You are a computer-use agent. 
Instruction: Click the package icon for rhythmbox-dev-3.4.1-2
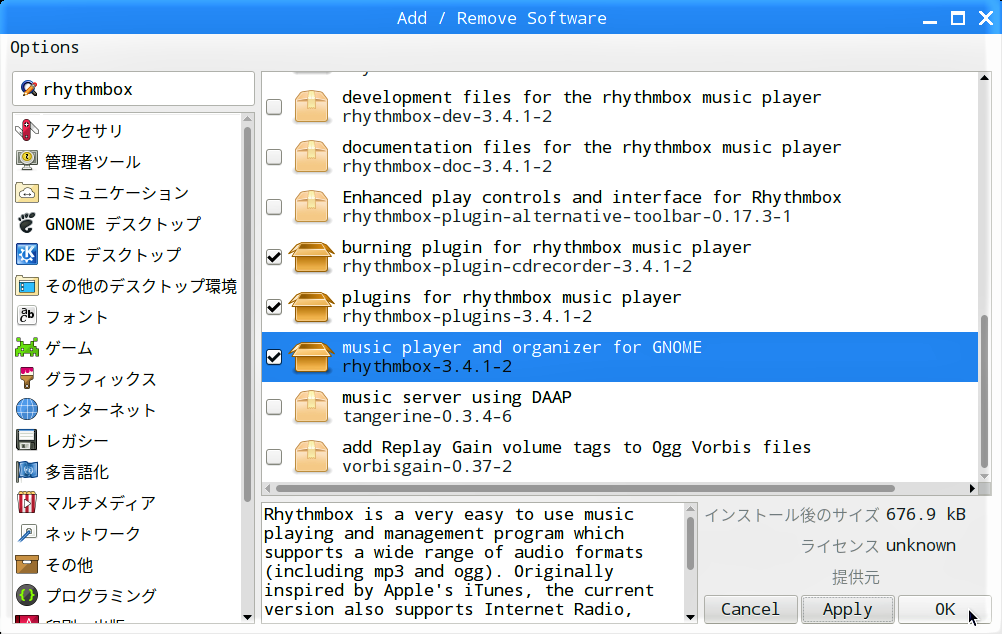click(311, 106)
